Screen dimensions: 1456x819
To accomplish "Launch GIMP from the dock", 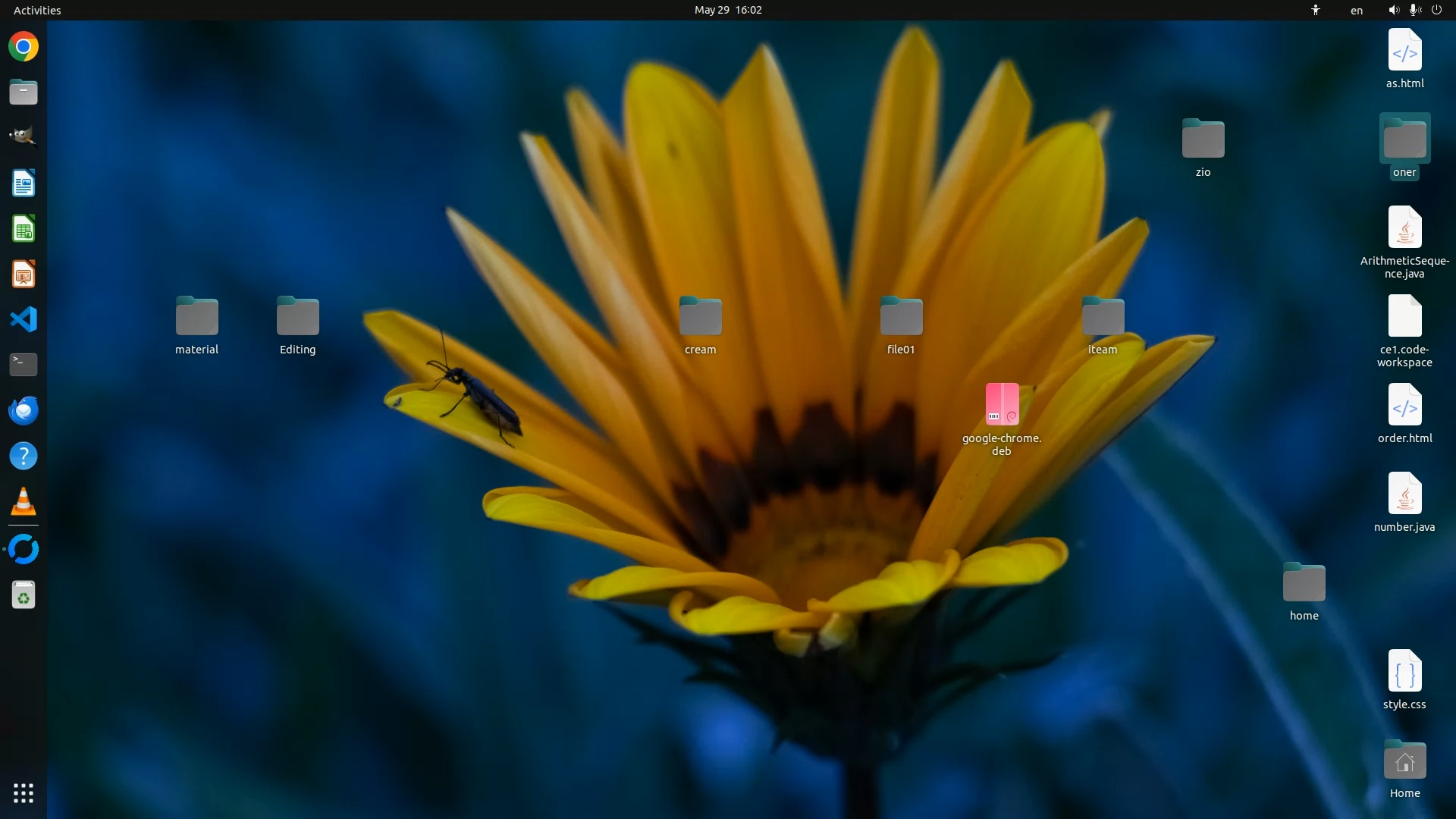I will coord(24,137).
